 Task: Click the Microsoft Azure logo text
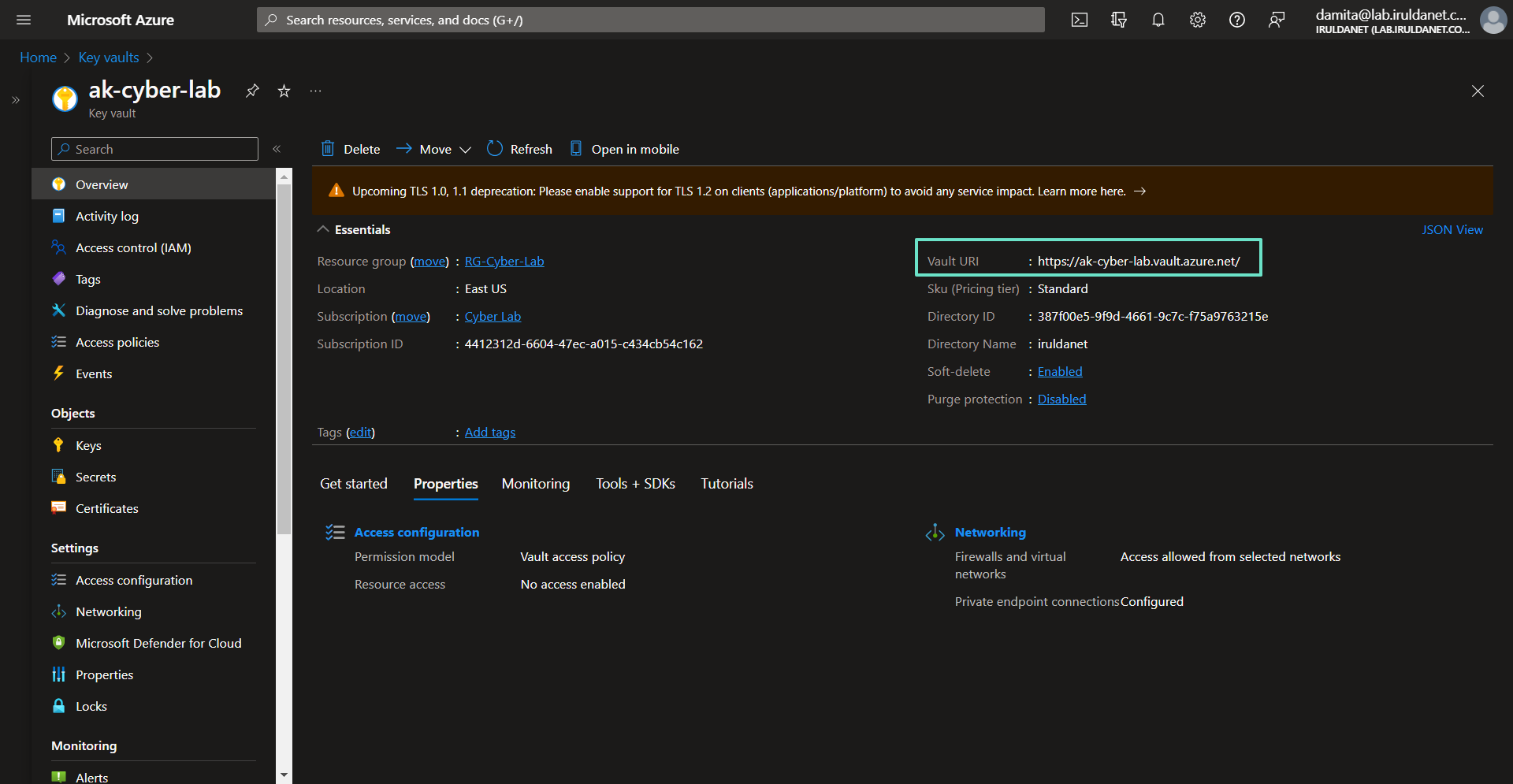click(x=121, y=20)
